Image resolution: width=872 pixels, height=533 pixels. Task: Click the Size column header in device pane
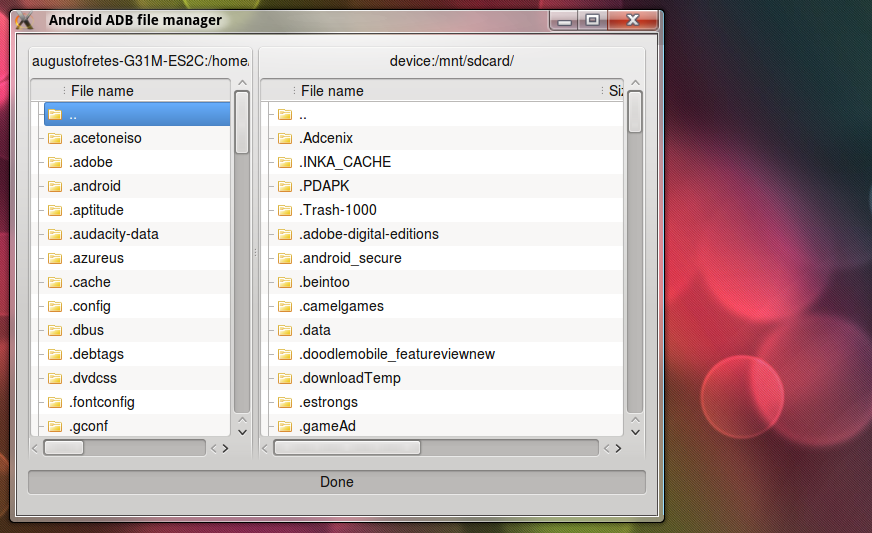coord(614,91)
